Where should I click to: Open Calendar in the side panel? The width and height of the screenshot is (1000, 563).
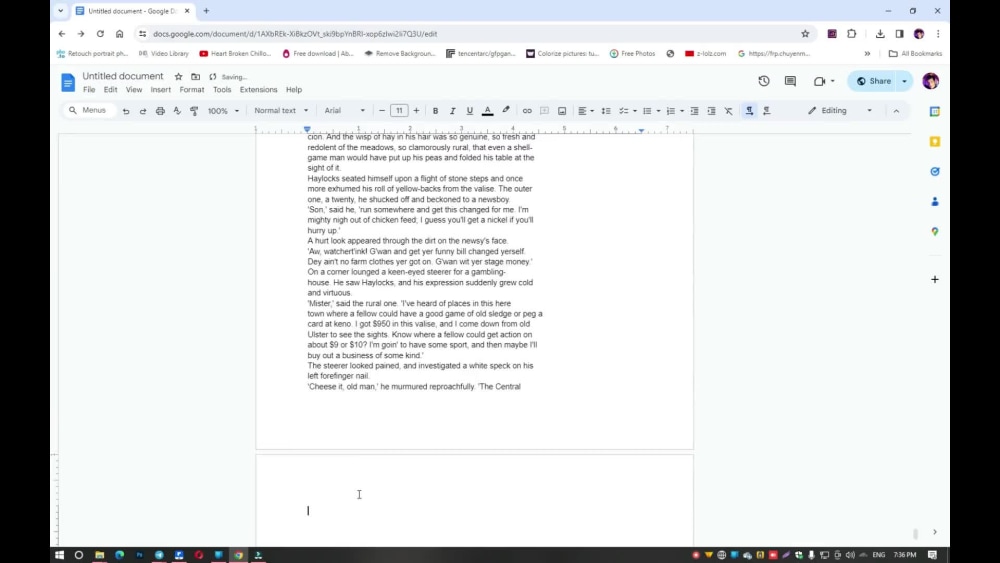coord(934,112)
